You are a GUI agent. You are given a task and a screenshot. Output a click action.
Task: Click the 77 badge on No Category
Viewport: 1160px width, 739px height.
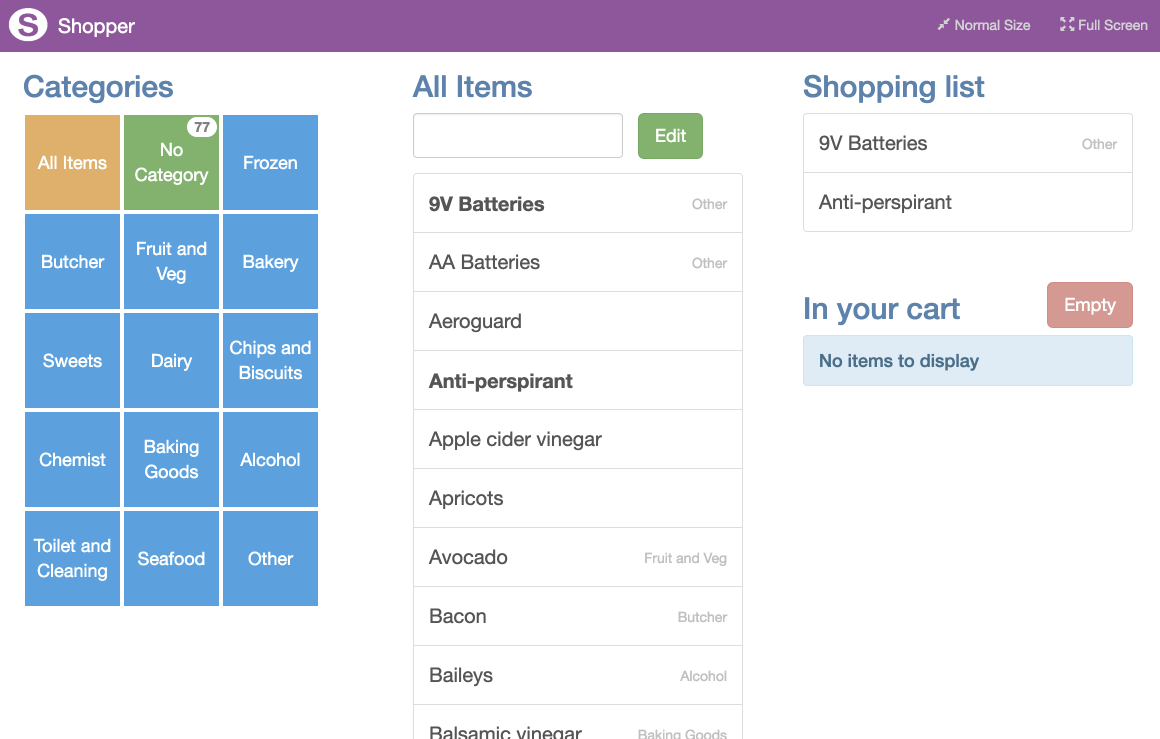click(x=202, y=127)
